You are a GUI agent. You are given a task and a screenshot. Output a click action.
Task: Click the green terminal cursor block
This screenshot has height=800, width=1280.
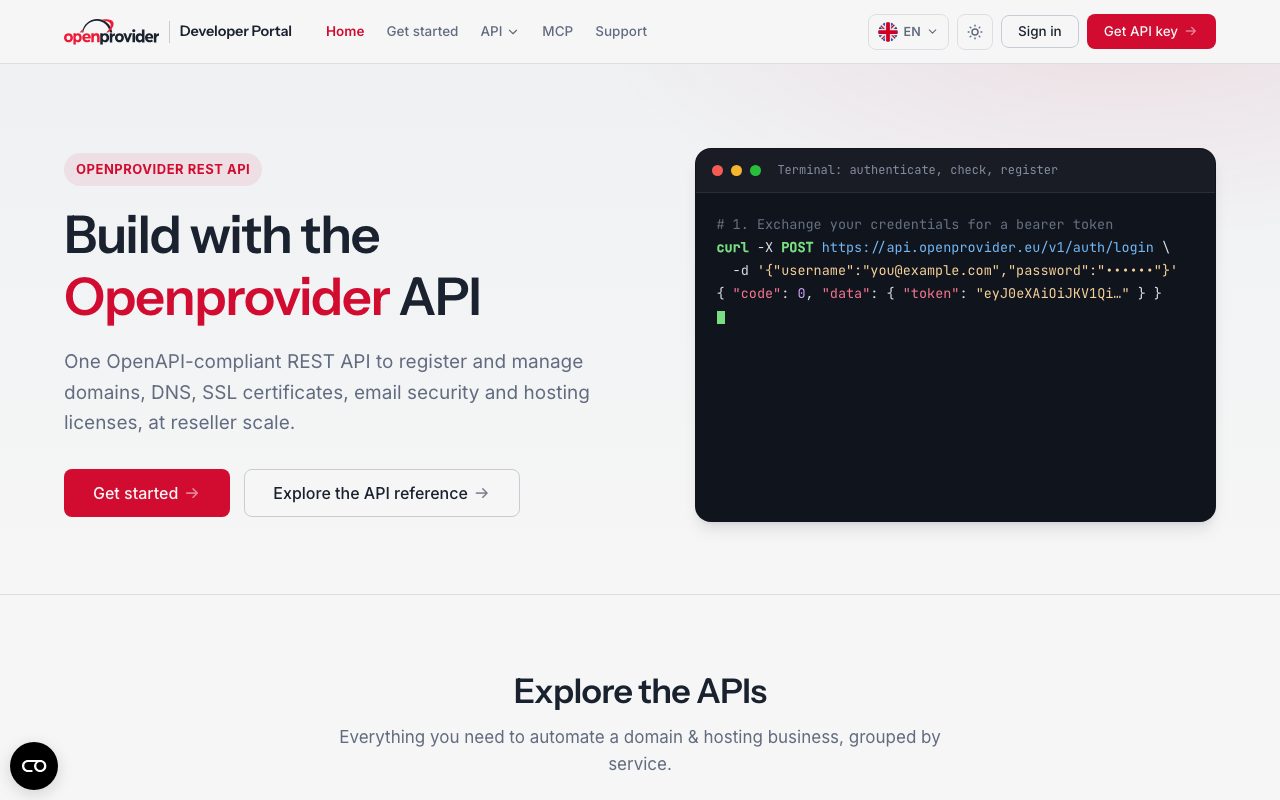(x=721, y=317)
